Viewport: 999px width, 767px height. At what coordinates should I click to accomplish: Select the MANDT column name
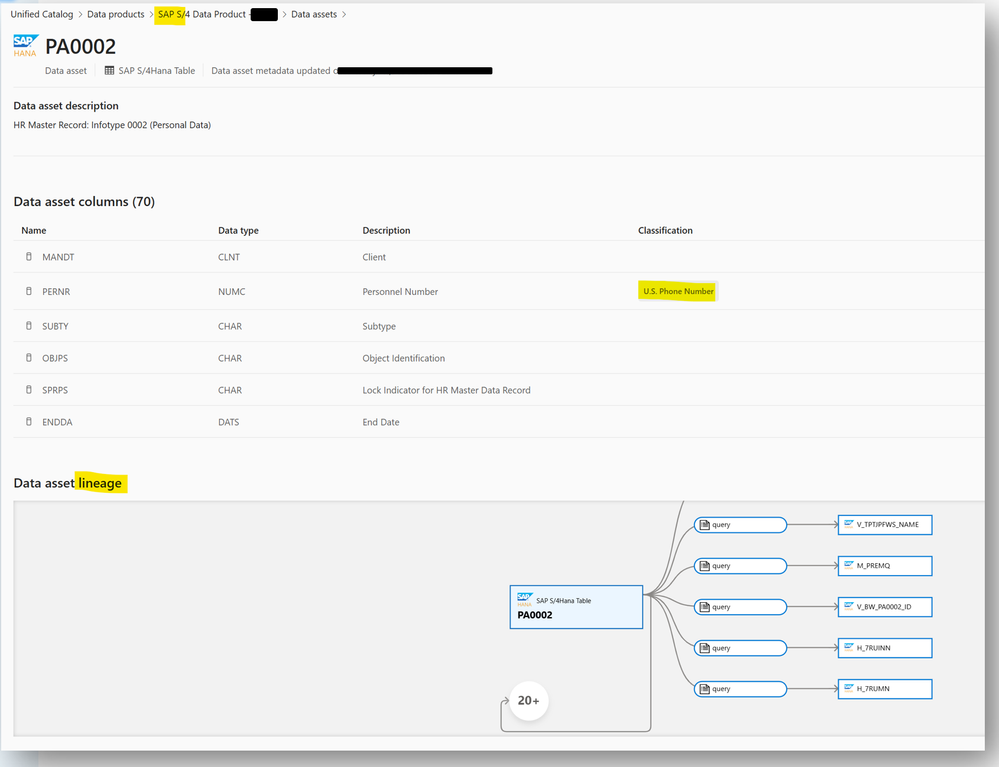[58, 257]
